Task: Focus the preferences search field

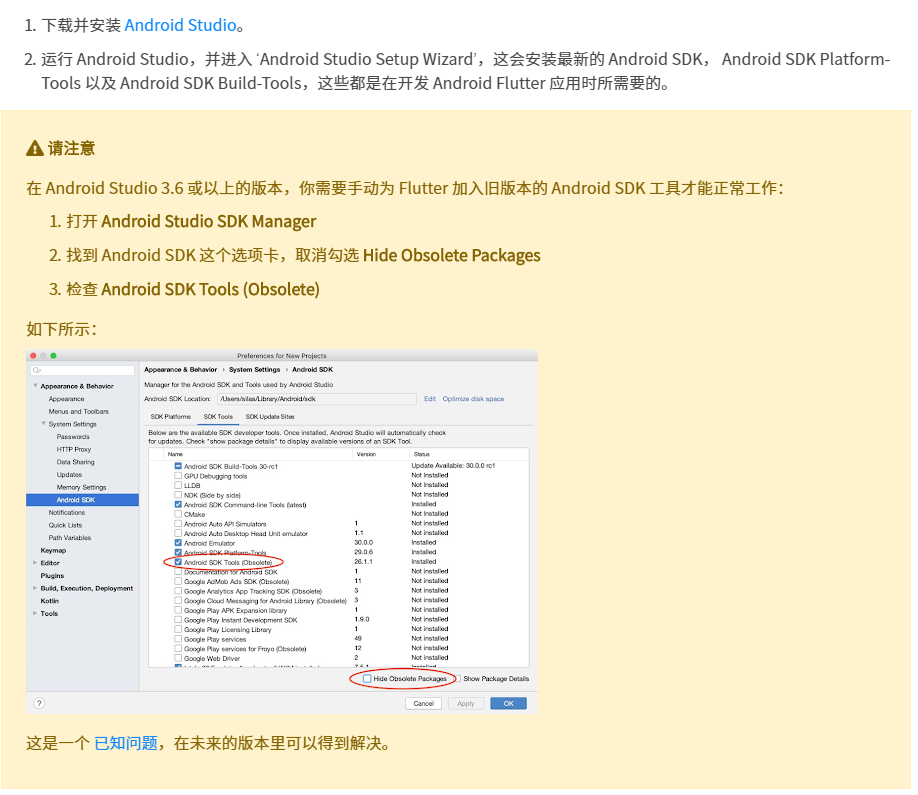Action: [83, 370]
